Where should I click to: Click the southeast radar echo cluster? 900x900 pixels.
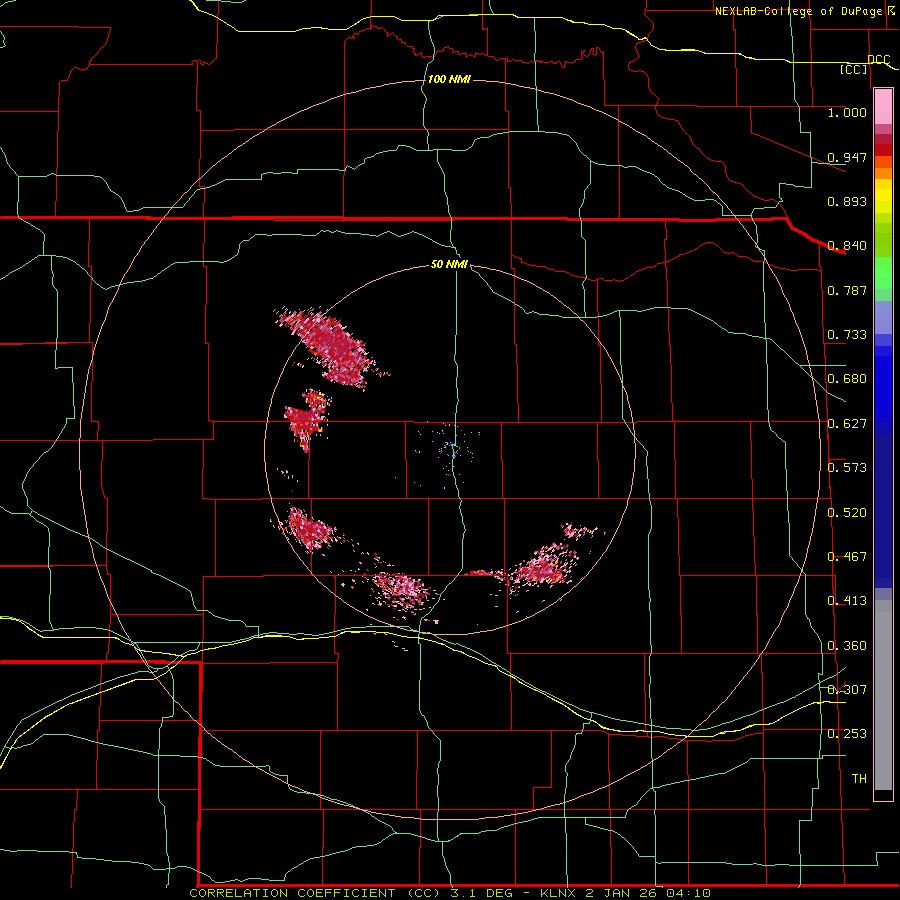(540, 564)
